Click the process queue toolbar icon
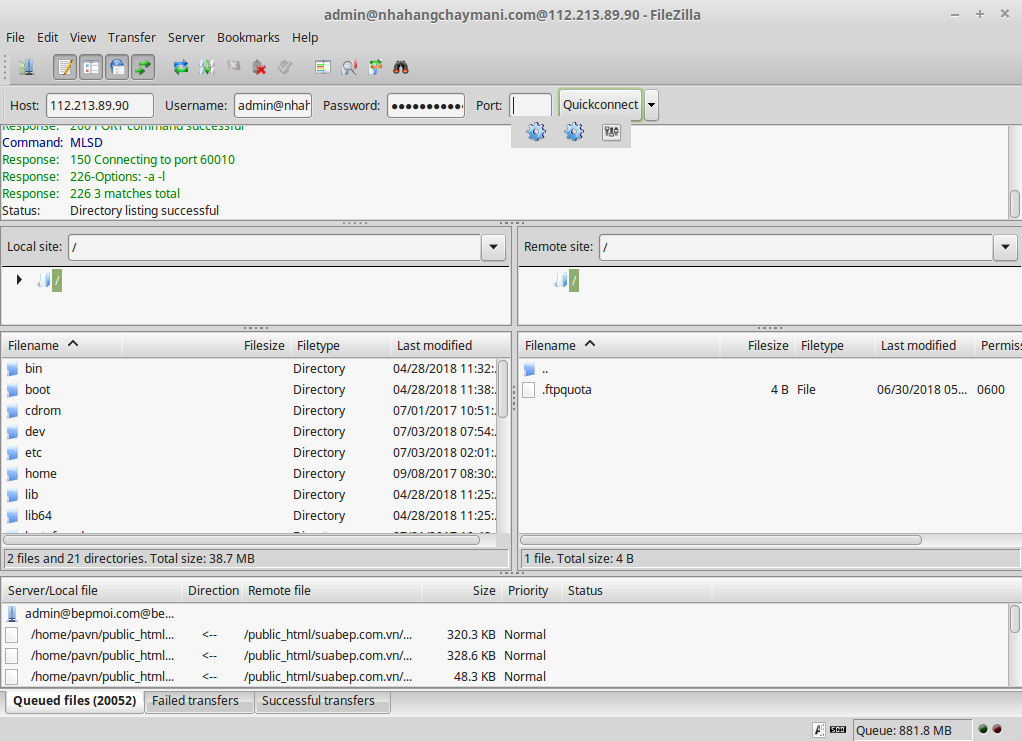The height and width of the screenshot is (741, 1022). pos(207,67)
